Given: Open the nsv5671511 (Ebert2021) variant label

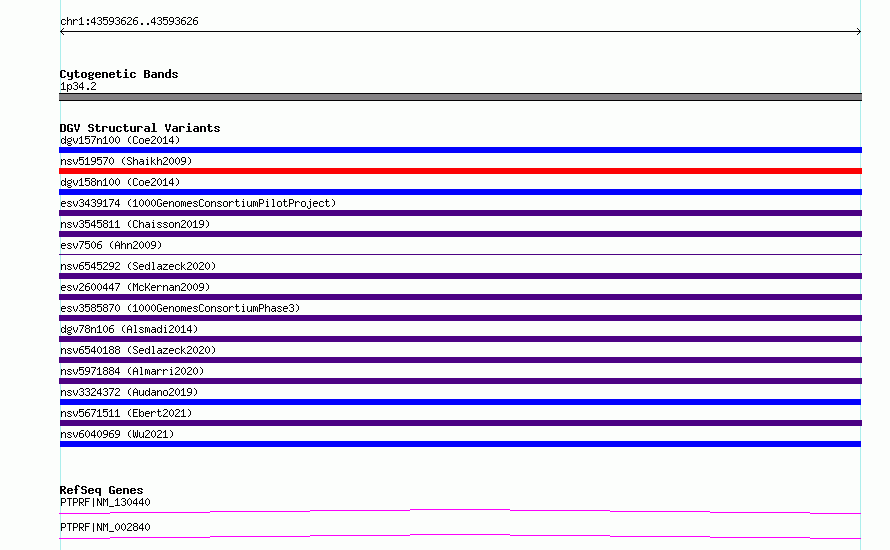Looking at the screenshot, I should click(x=126, y=413).
